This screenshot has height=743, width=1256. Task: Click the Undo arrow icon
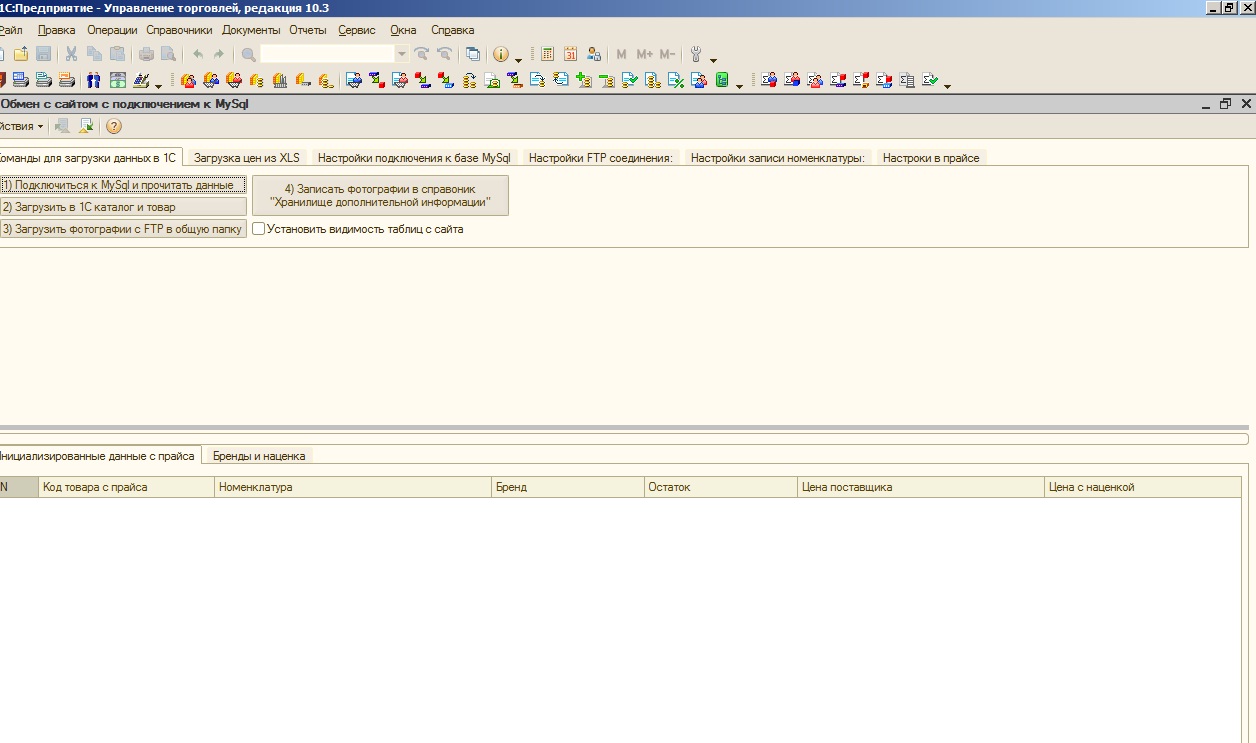(197, 54)
